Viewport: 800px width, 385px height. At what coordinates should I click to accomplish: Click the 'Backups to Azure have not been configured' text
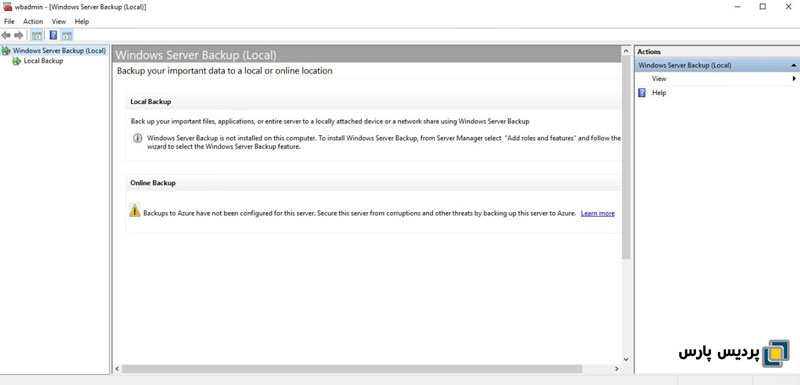(x=360, y=213)
